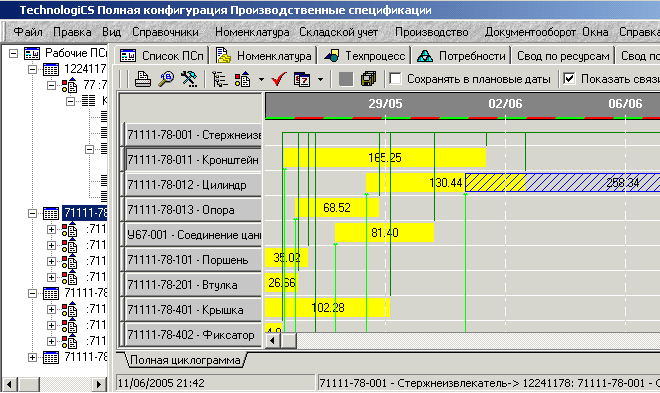The width and height of the screenshot is (660, 393).
Task: Click the stacked windows copy icon
Action: point(368,79)
